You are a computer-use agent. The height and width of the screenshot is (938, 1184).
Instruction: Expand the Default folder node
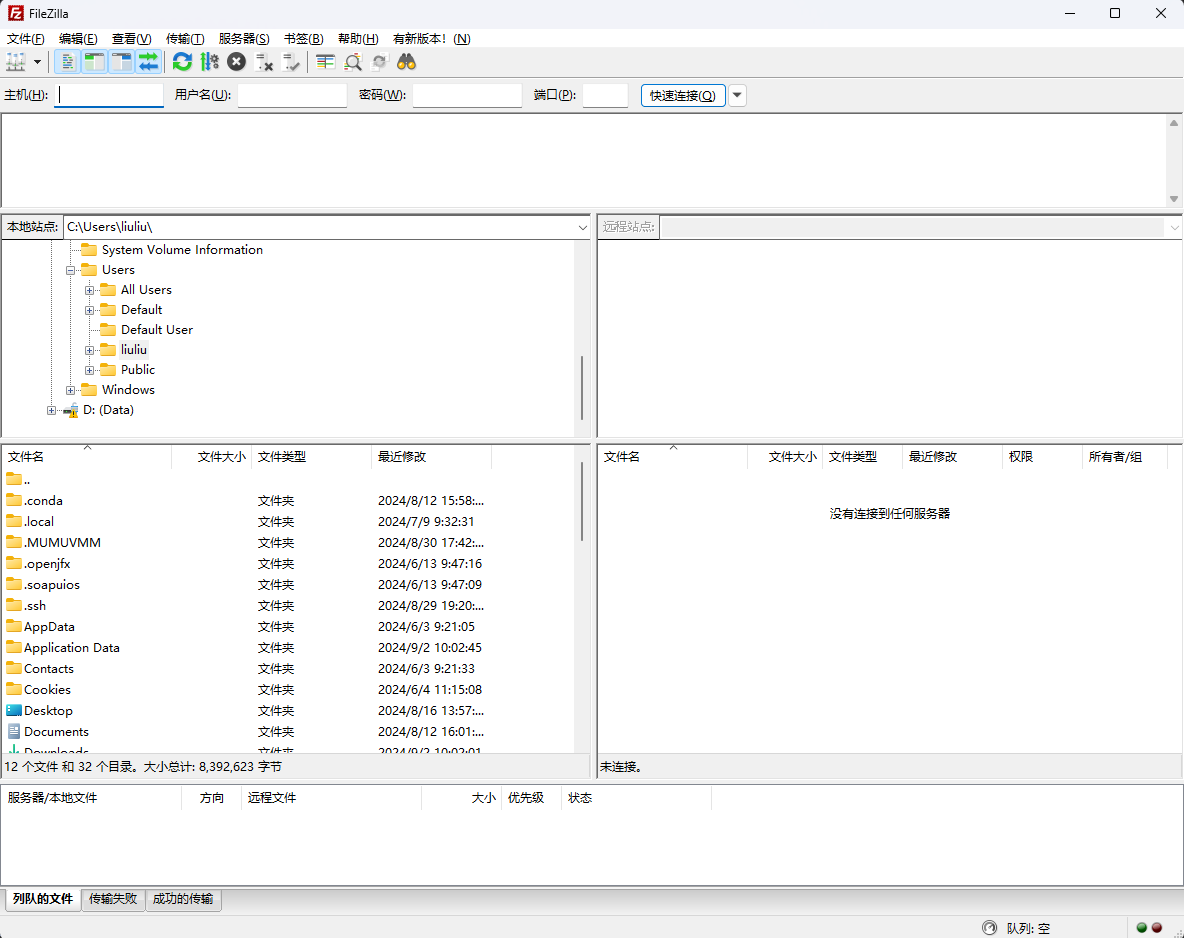click(x=89, y=310)
